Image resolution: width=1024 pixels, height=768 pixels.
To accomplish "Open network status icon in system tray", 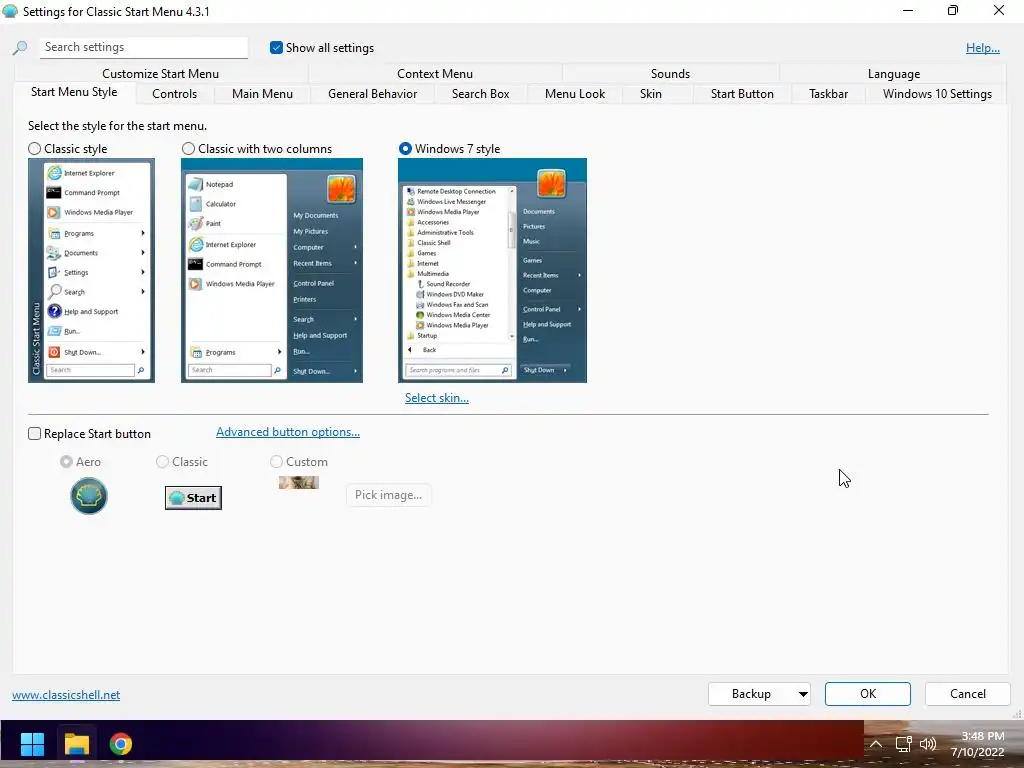I will click(903, 744).
